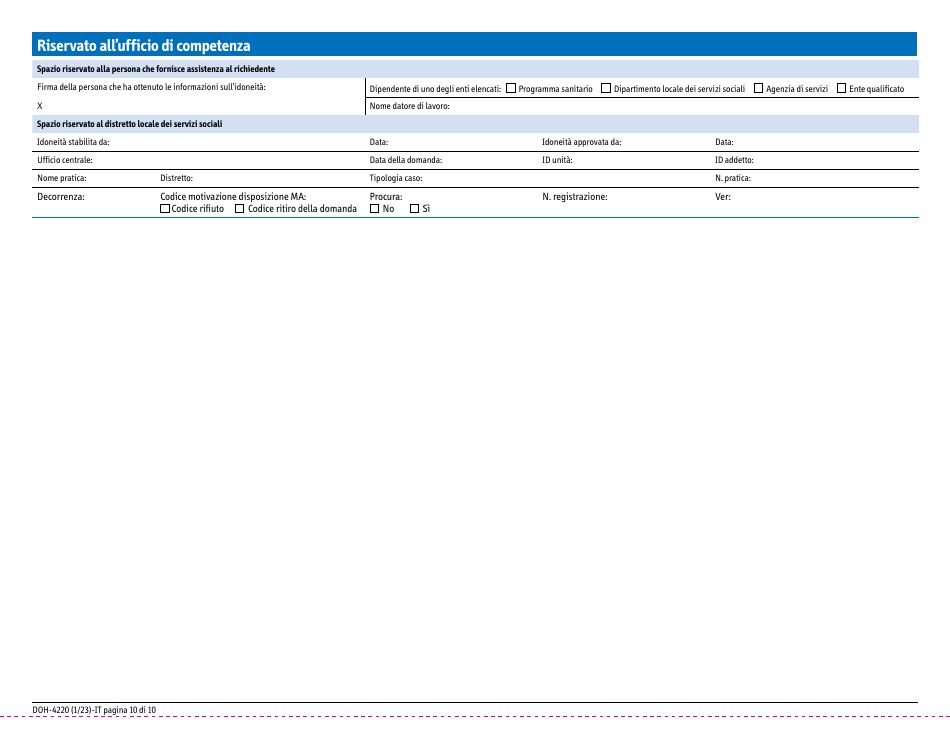This screenshot has height=735, width=950.
Task: Check the Codice rifiuto checkbox
Action: pos(167,208)
